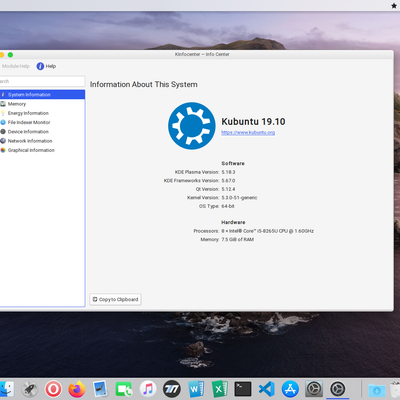Open Energy Information module
Viewport: 400px width, 400px height.
(x=42, y=113)
